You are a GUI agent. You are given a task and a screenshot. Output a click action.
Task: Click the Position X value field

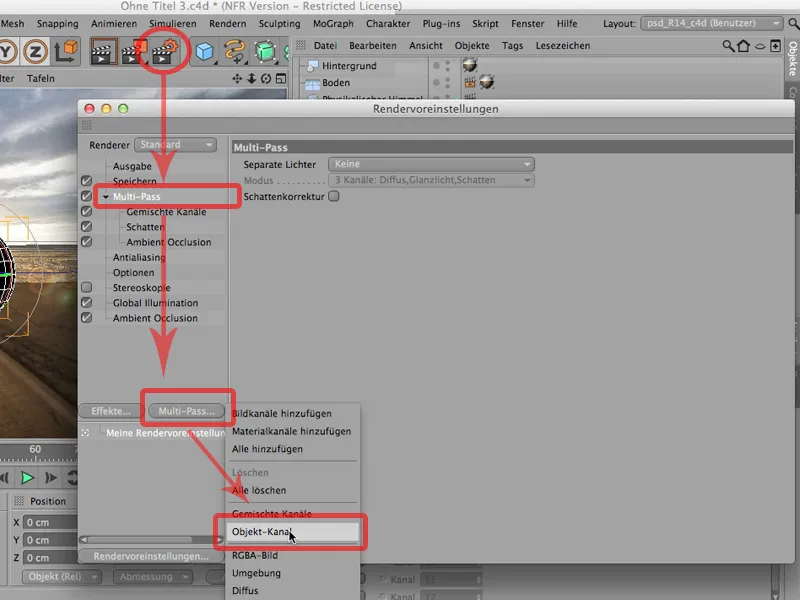tap(51, 522)
